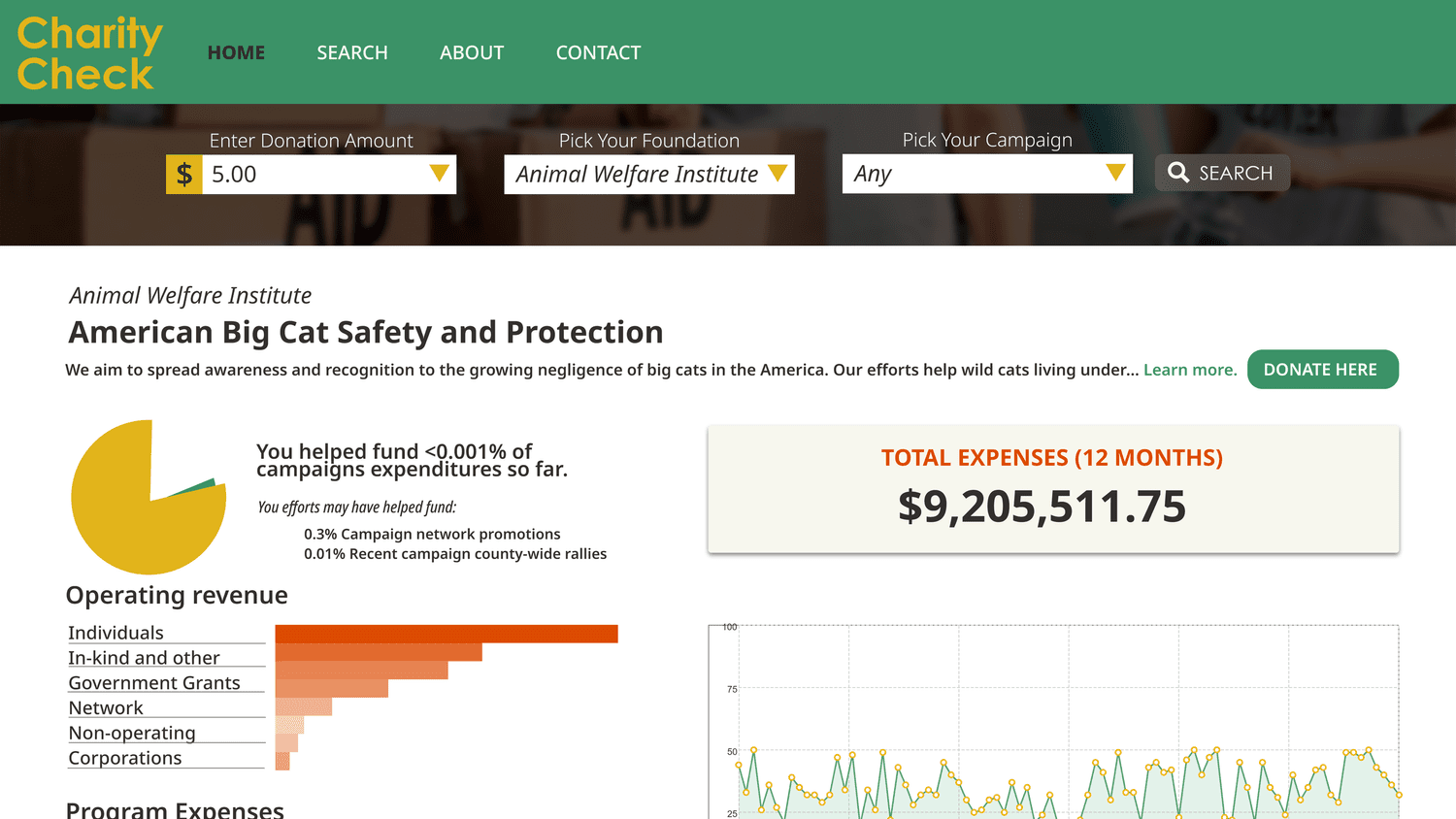Click the Charity Check logo
1456x819 pixels.
89,53
